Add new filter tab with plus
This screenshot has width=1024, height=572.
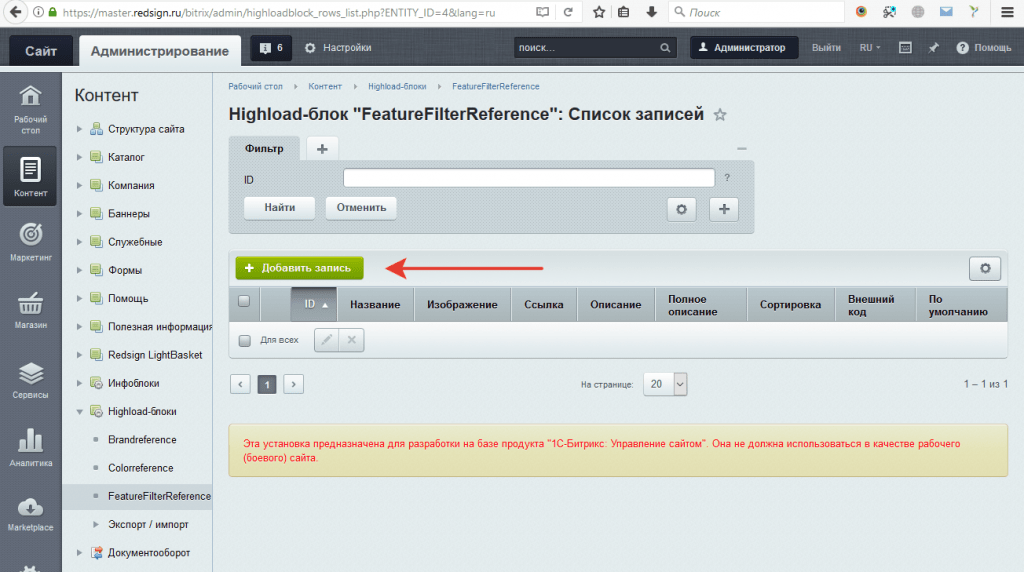322,149
